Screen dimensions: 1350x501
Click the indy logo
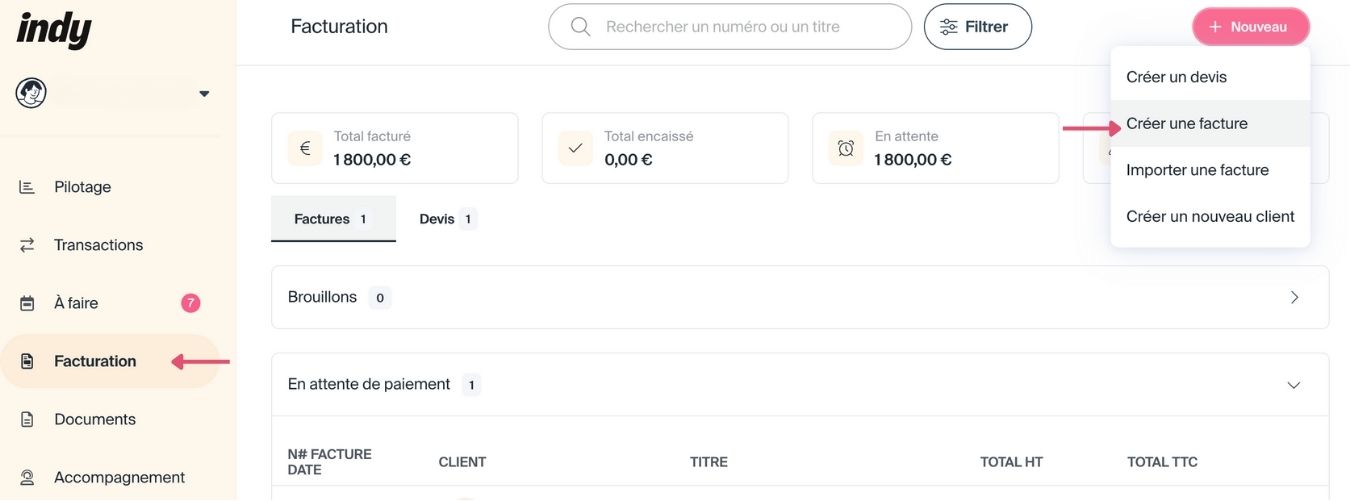pos(54,30)
